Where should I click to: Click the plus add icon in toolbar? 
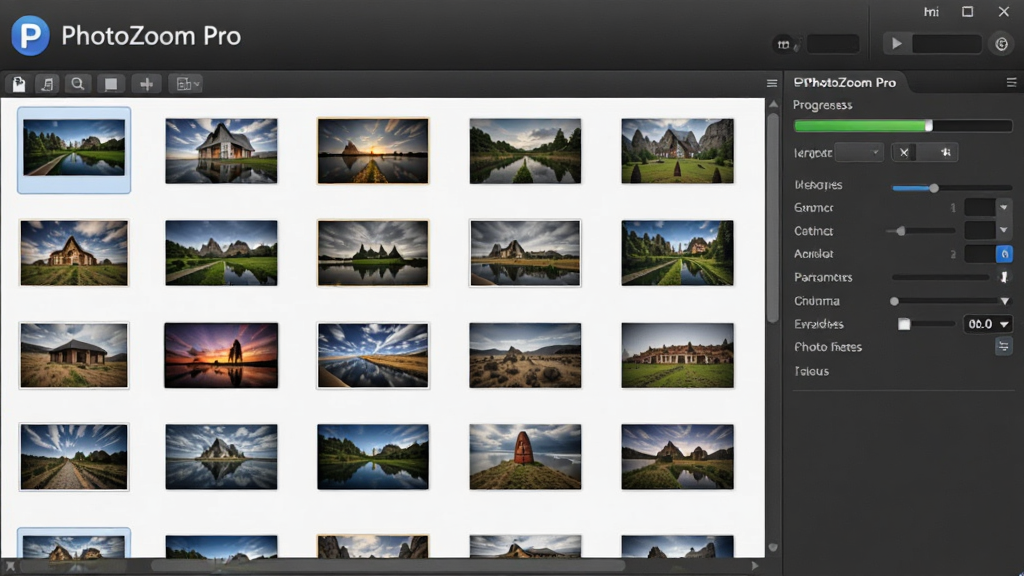146,84
